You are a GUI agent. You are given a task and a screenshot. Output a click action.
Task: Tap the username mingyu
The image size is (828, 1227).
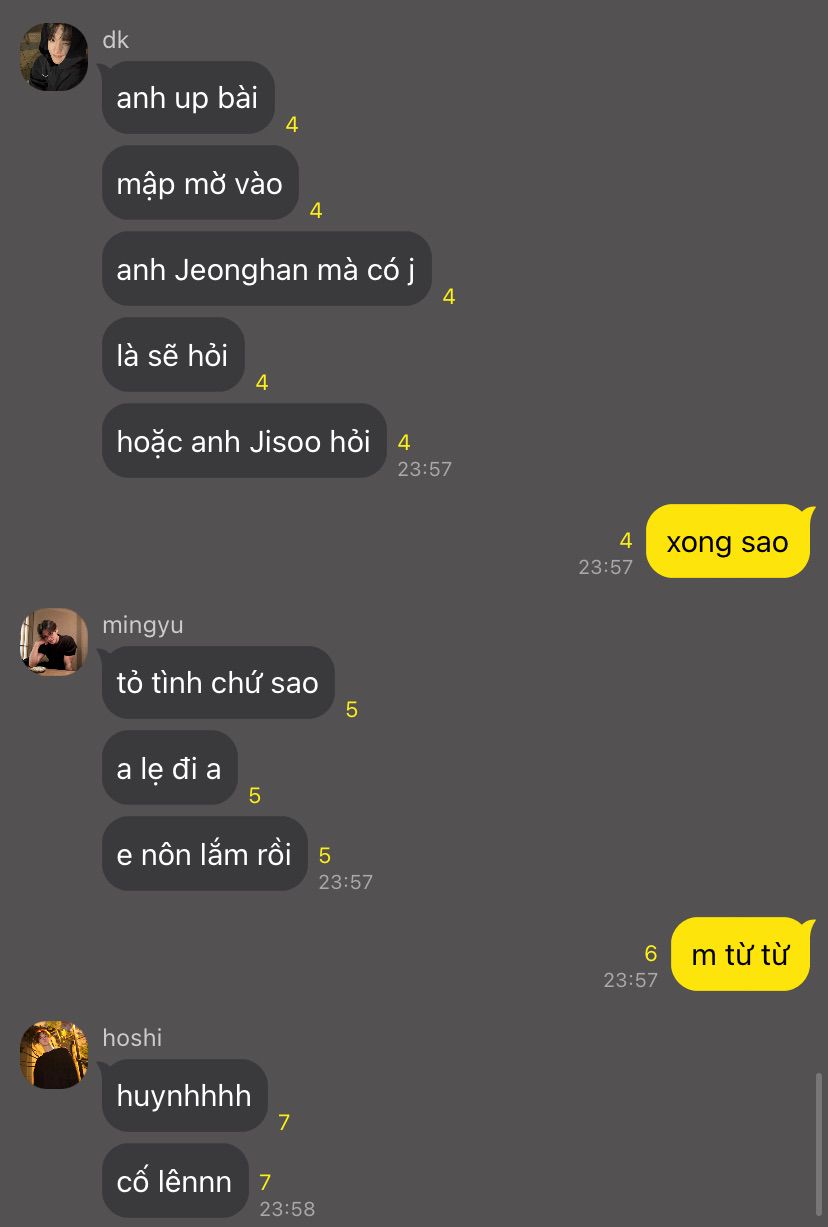coord(143,626)
